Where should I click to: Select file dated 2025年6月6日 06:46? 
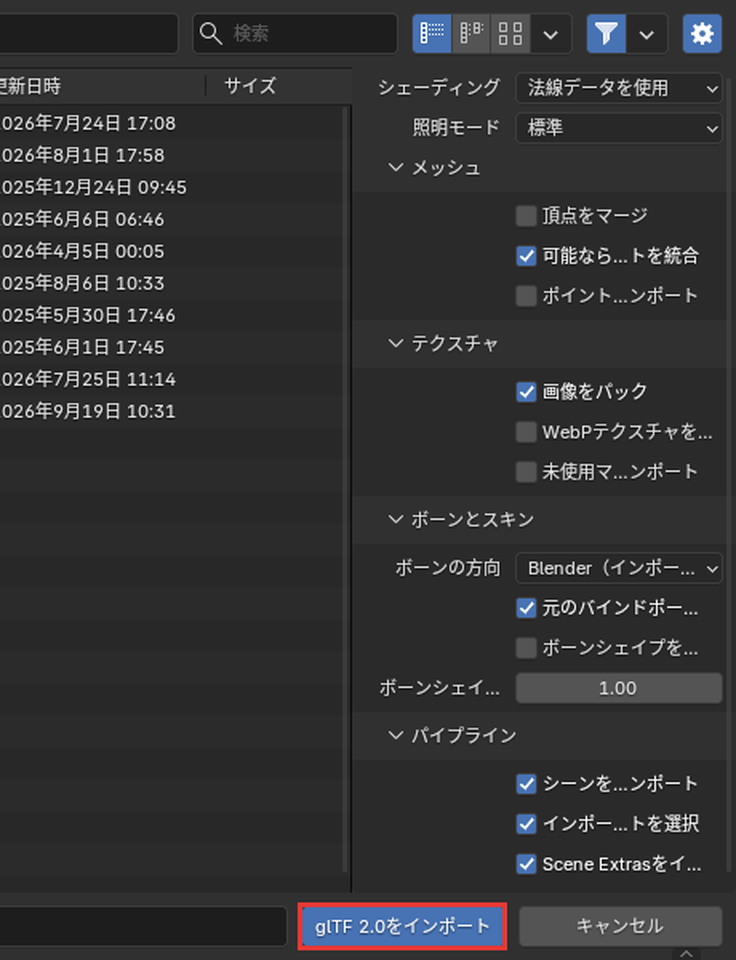tap(171, 219)
